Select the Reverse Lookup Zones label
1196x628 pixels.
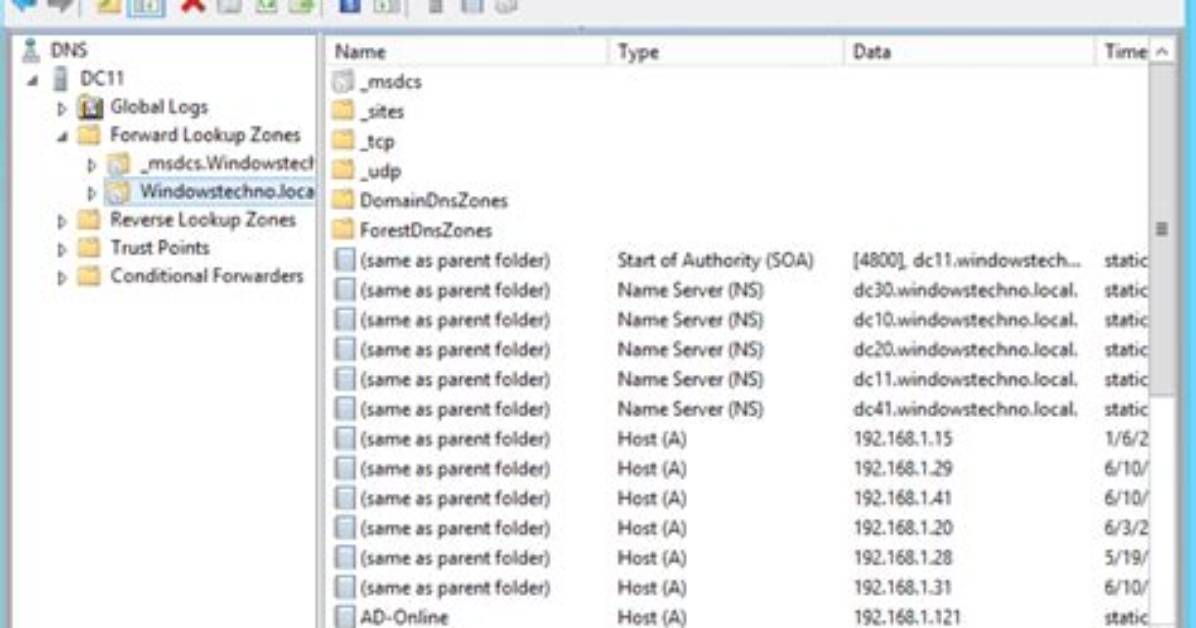(203, 221)
